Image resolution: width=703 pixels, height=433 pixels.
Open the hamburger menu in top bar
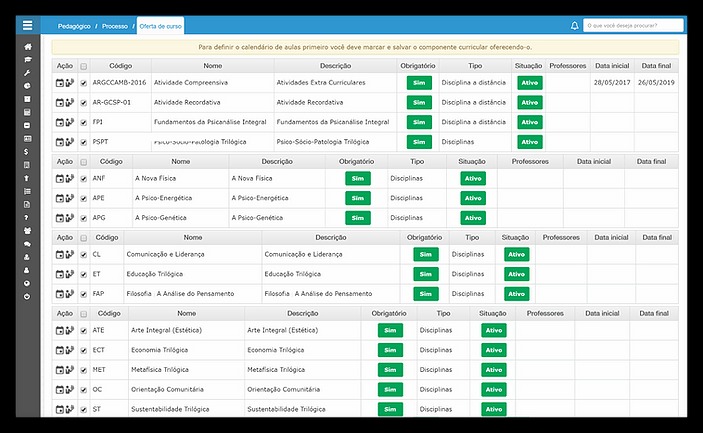click(x=28, y=25)
